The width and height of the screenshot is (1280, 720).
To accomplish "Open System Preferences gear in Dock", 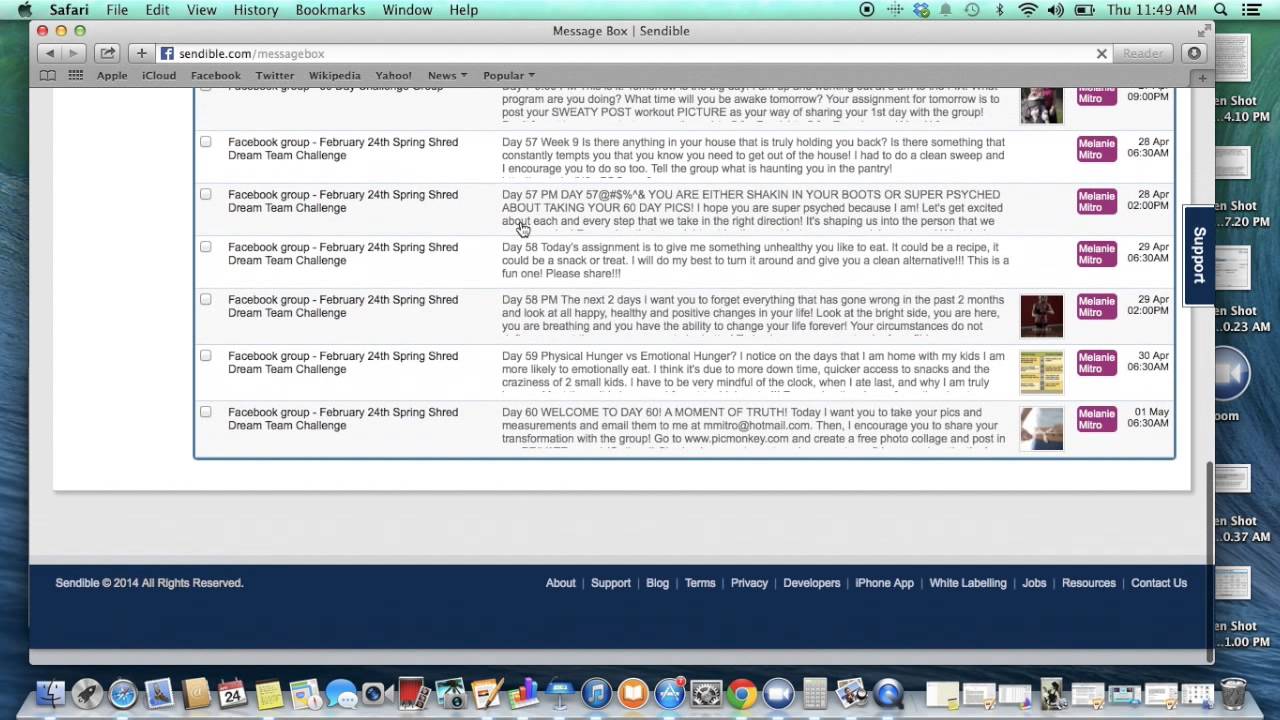I will [x=706, y=693].
